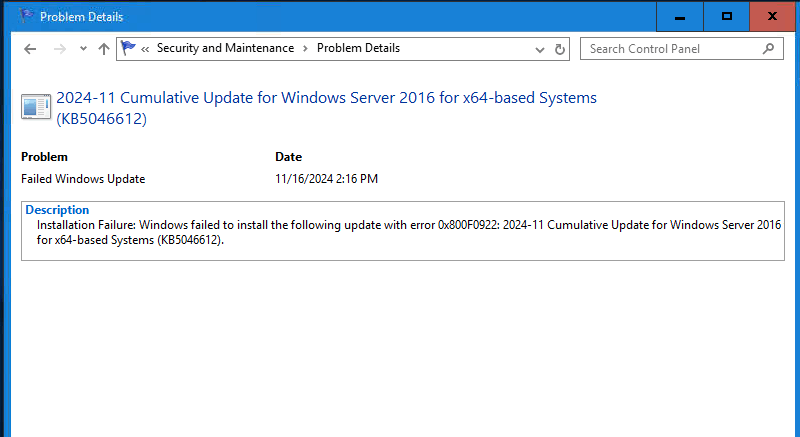This screenshot has height=437, width=800.
Task: Expand the hidden path double-chevron
Action: coord(145,49)
